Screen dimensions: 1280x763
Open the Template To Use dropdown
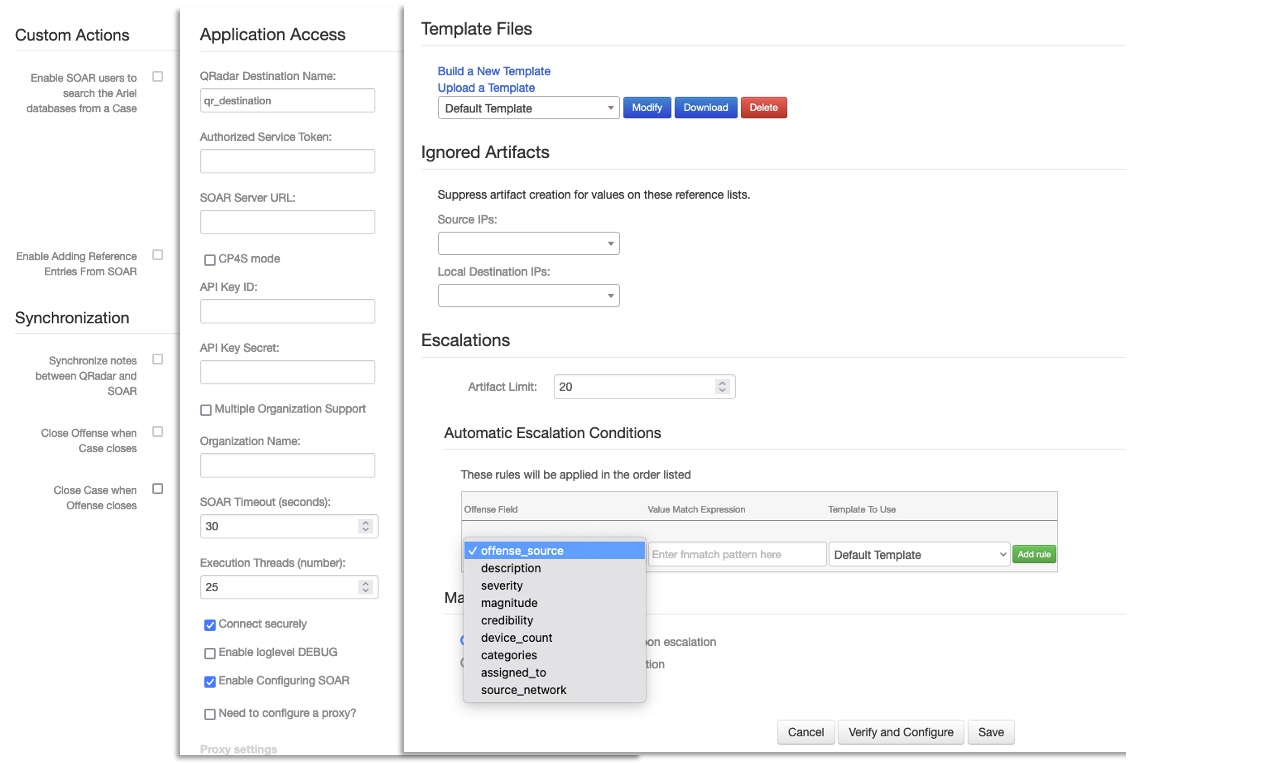(x=918, y=553)
